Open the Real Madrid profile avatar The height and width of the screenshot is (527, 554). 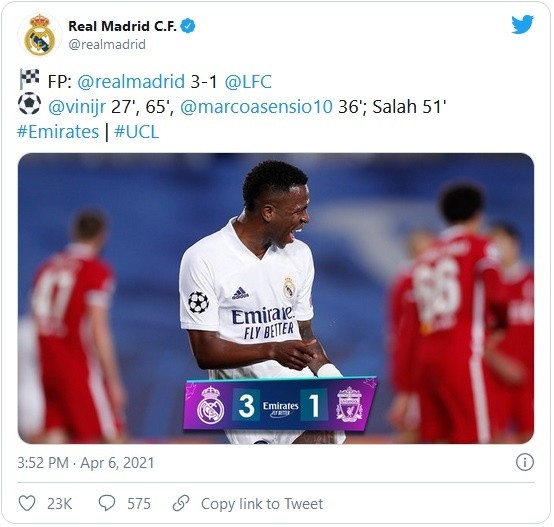click(x=40, y=35)
